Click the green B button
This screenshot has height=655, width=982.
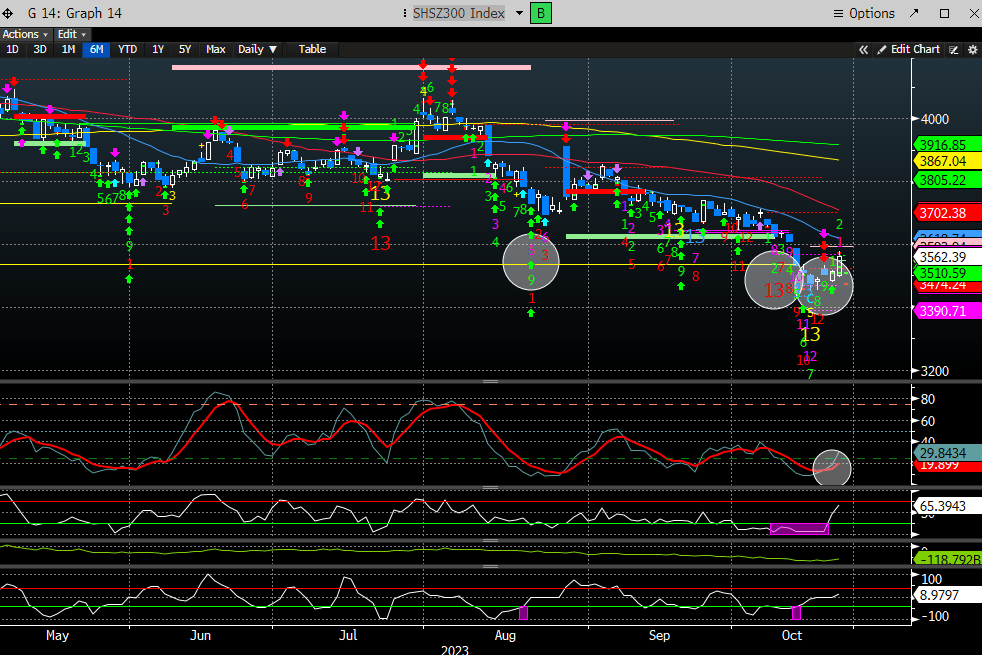tap(541, 13)
